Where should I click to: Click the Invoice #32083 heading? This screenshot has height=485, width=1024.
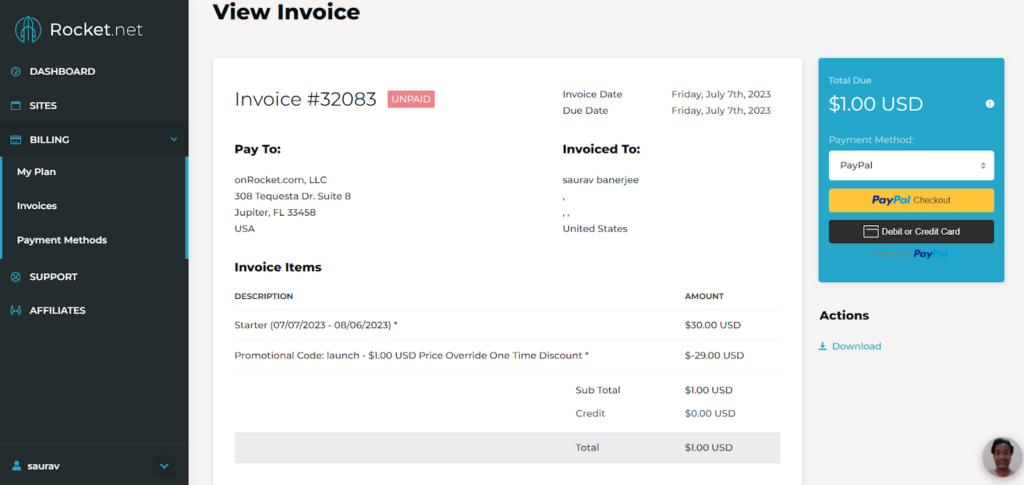306,99
